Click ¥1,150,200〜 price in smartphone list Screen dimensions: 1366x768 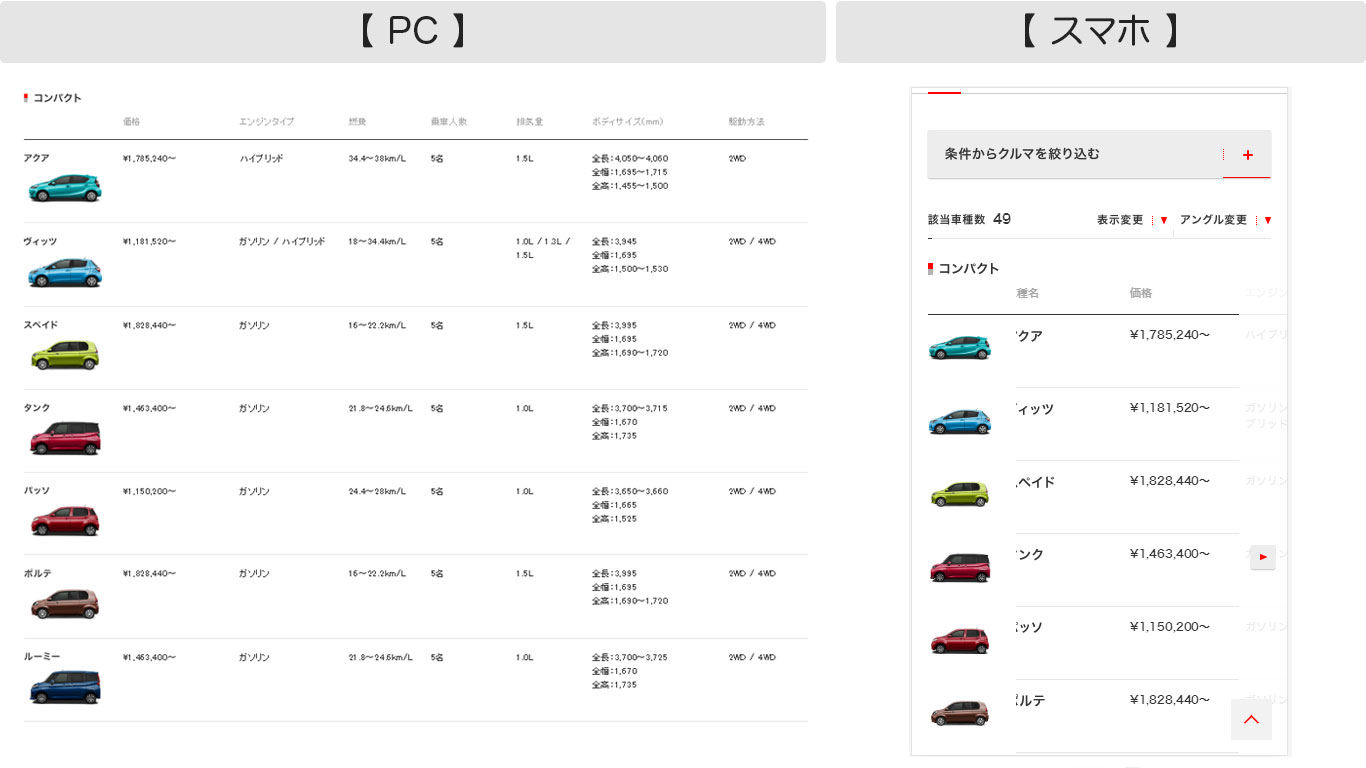click(1169, 627)
